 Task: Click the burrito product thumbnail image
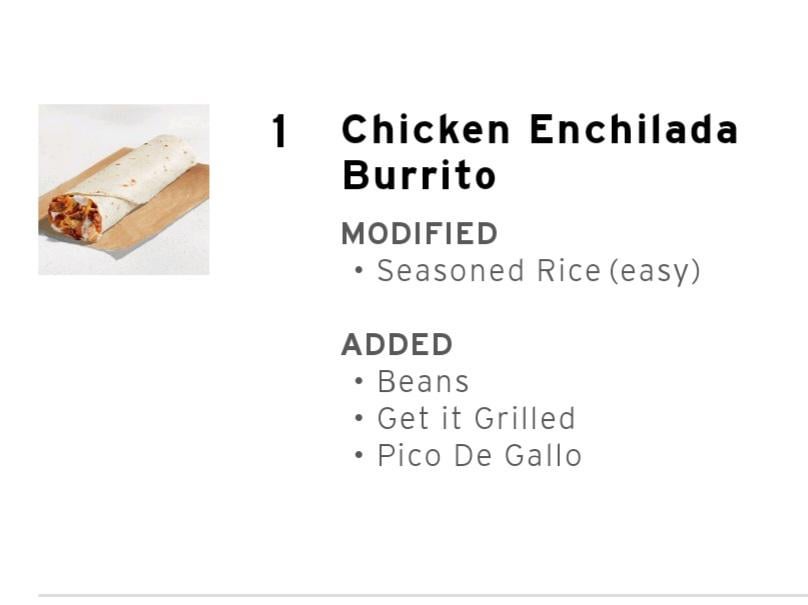pyautogui.click(x=123, y=189)
